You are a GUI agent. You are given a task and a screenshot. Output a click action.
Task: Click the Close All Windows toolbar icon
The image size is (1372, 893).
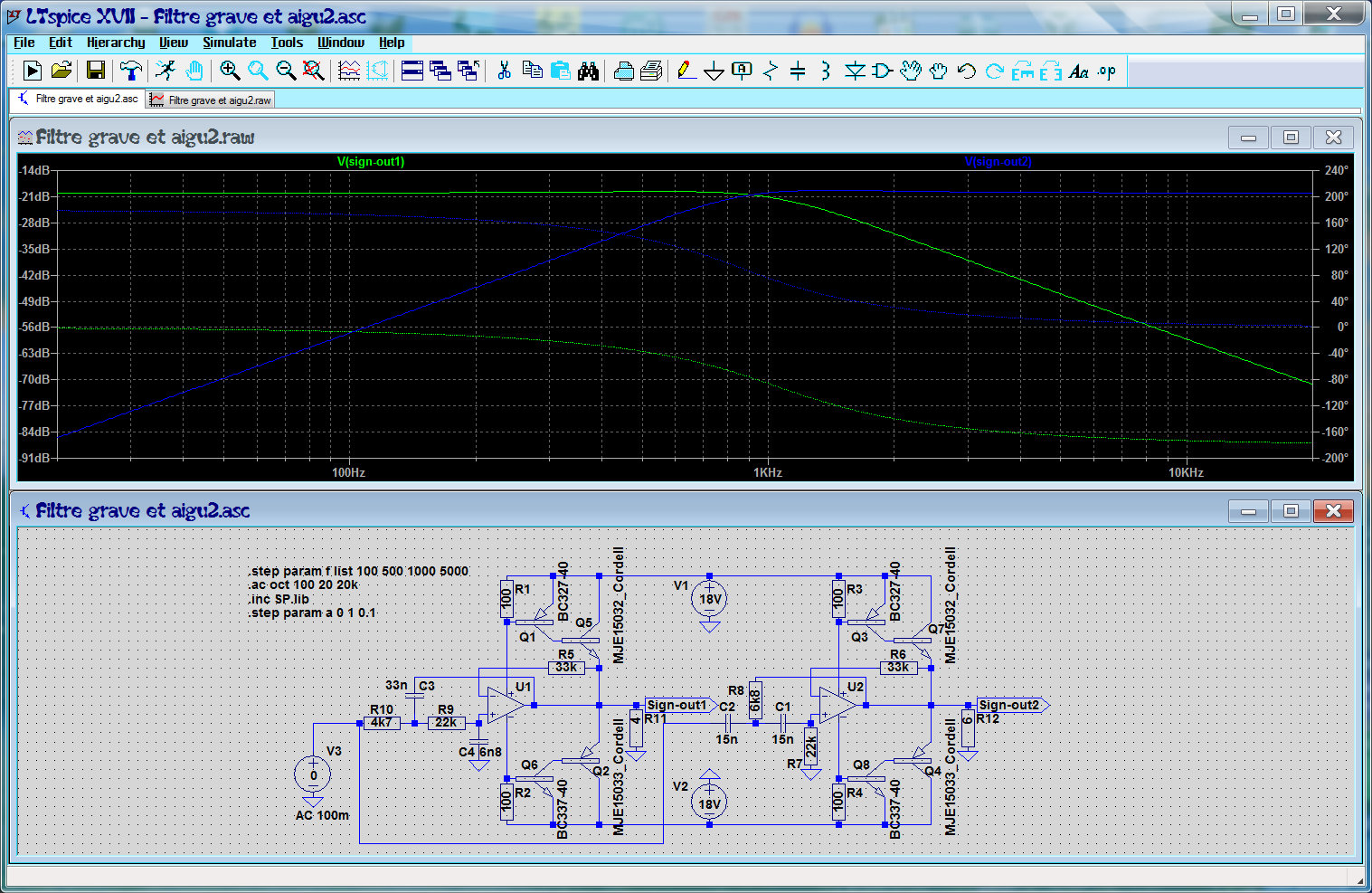click(x=468, y=71)
